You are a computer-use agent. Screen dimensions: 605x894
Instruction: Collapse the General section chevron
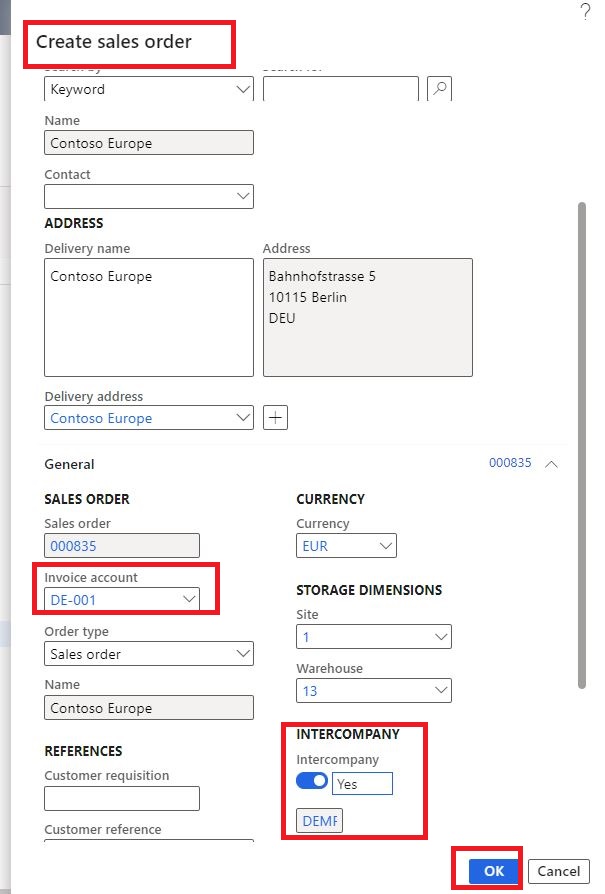pos(551,464)
